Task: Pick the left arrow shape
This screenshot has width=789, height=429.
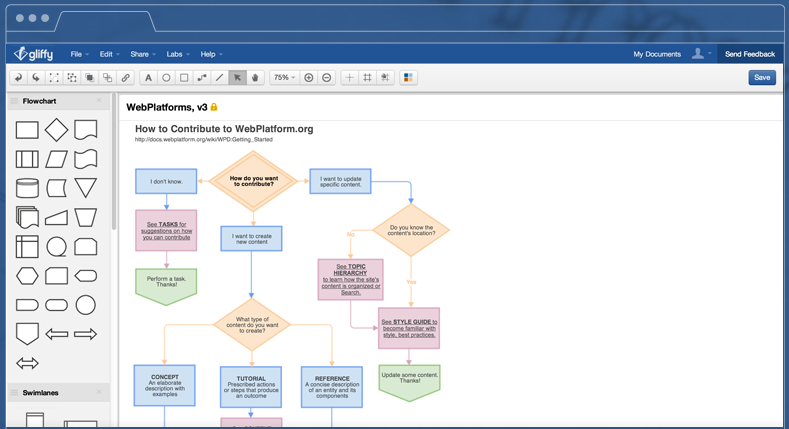Action: pos(56,334)
